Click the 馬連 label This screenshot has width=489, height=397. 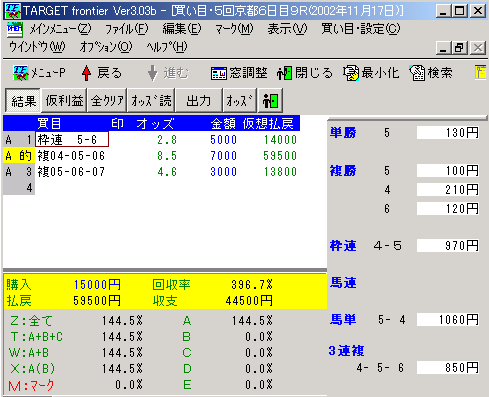pos(343,283)
